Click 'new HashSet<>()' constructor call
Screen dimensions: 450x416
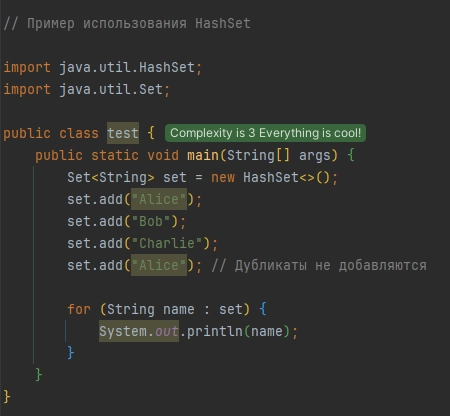pyautogui.click(x=271, y=177)
